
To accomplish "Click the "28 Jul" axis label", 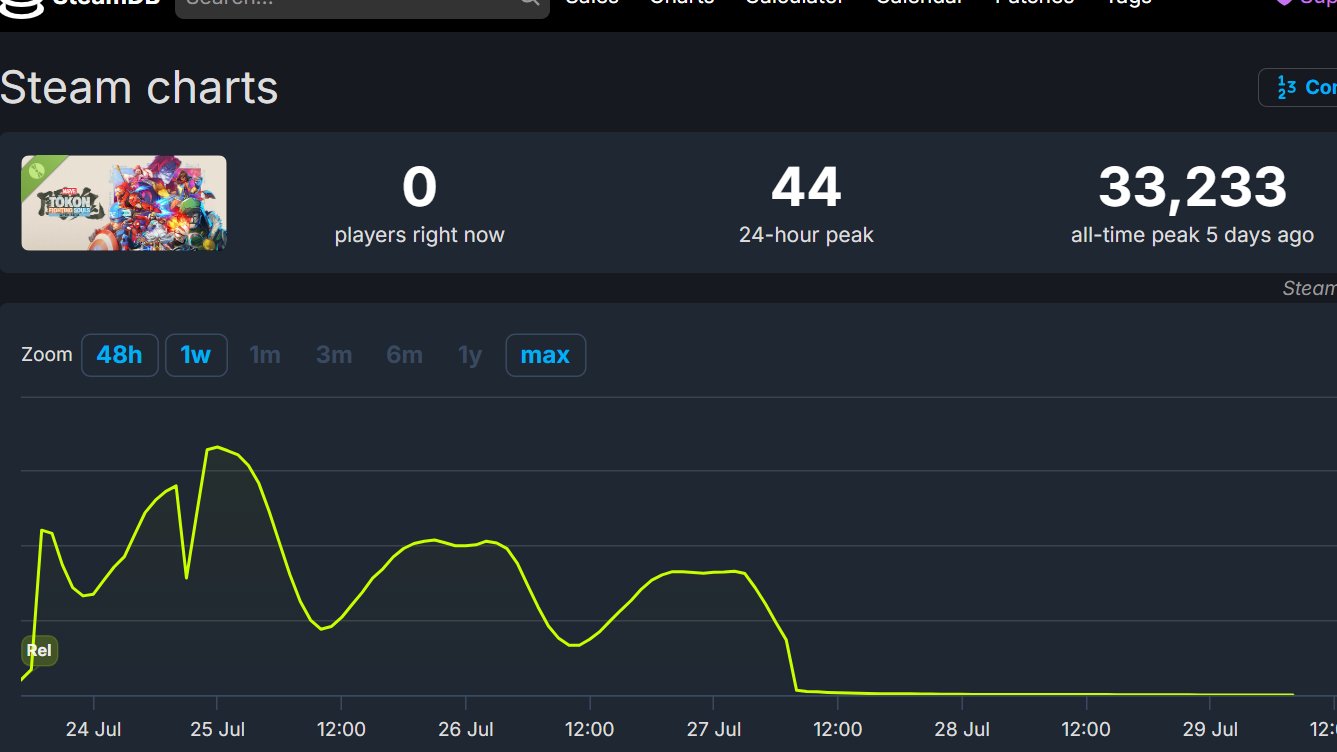I will [x=962, y=729].
